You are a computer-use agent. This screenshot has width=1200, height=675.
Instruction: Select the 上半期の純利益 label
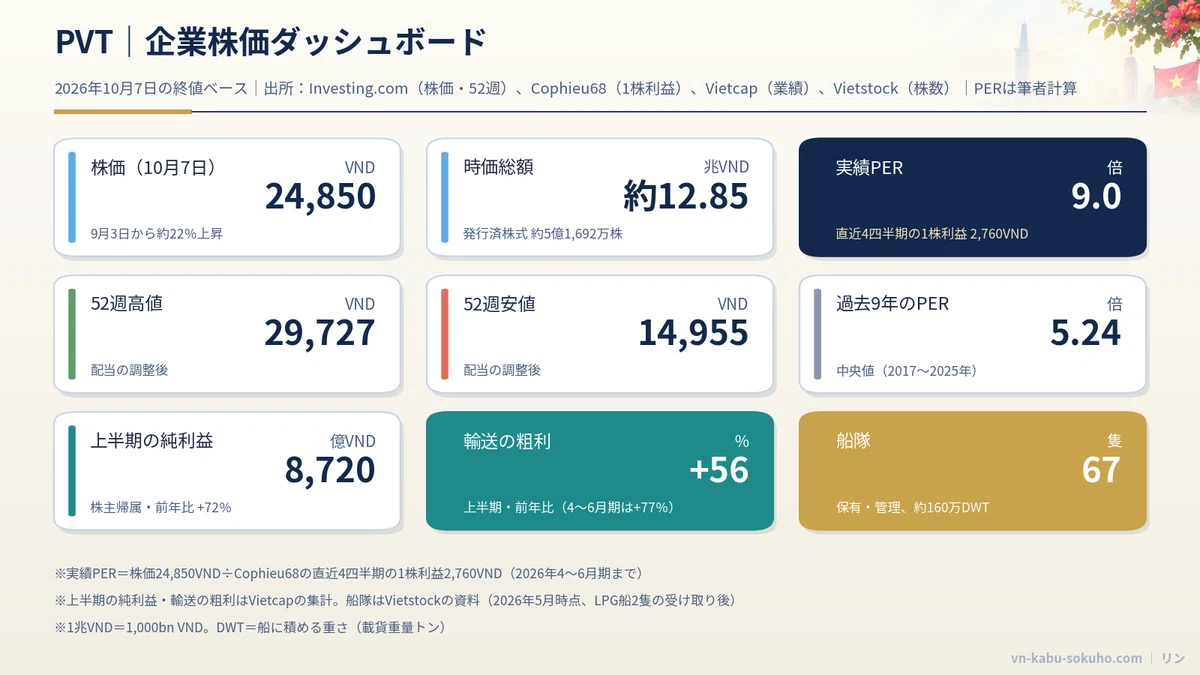point(152,441)
